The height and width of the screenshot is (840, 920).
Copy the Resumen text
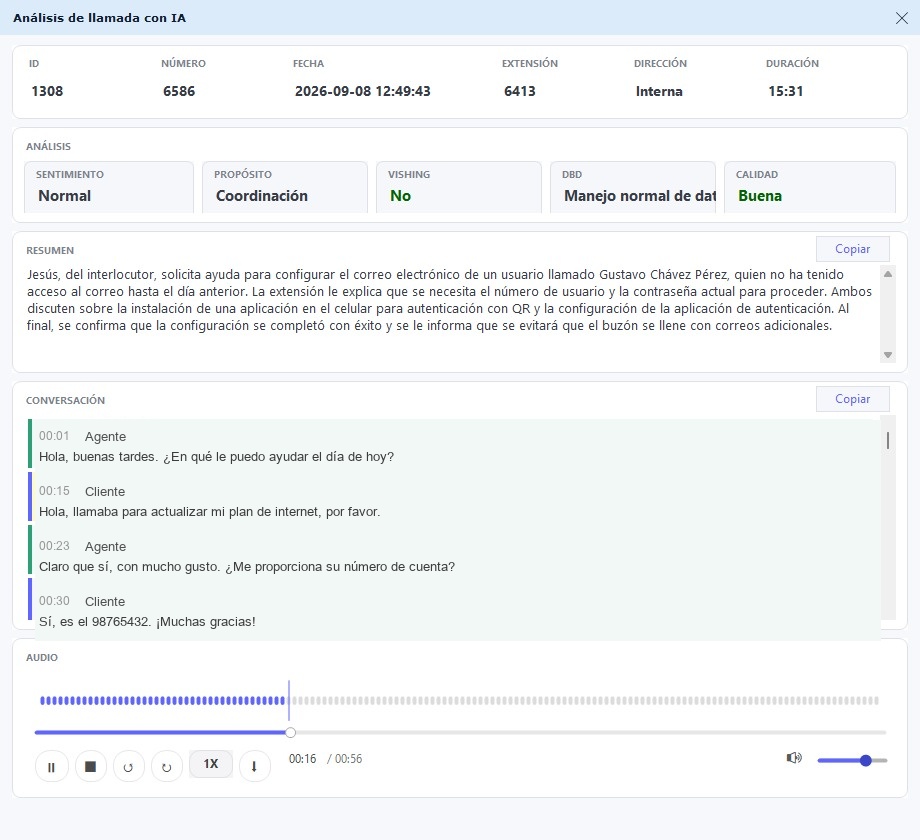coord(853,249)
